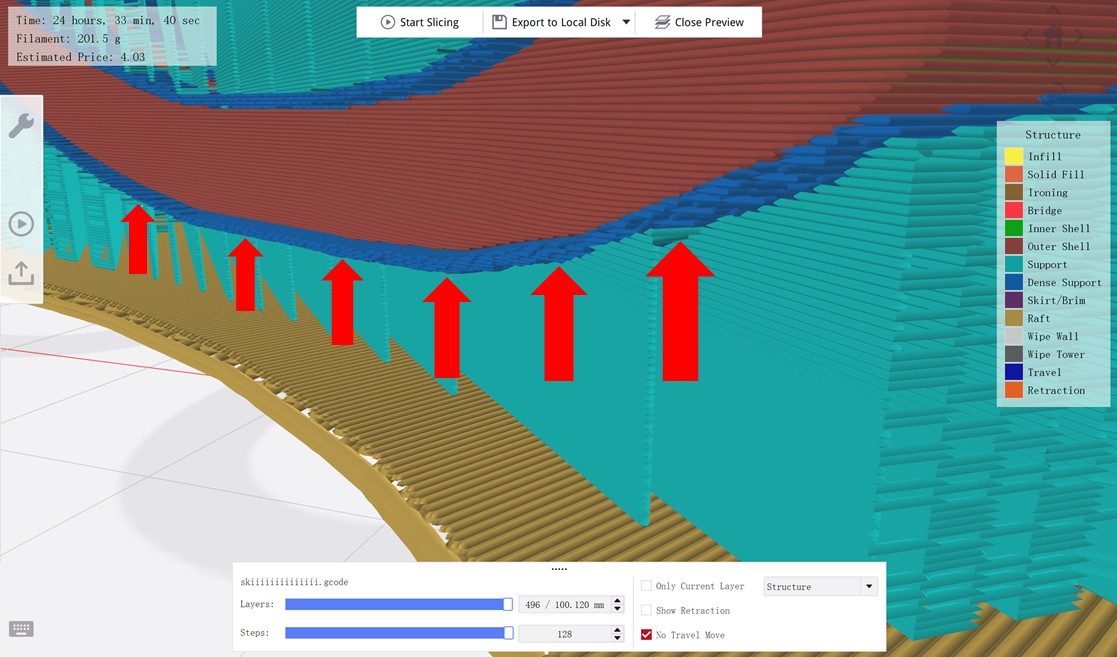Open the wrench settings tool in sidebar
Viewport: 1117px width, 657px height.
point(22,124)
